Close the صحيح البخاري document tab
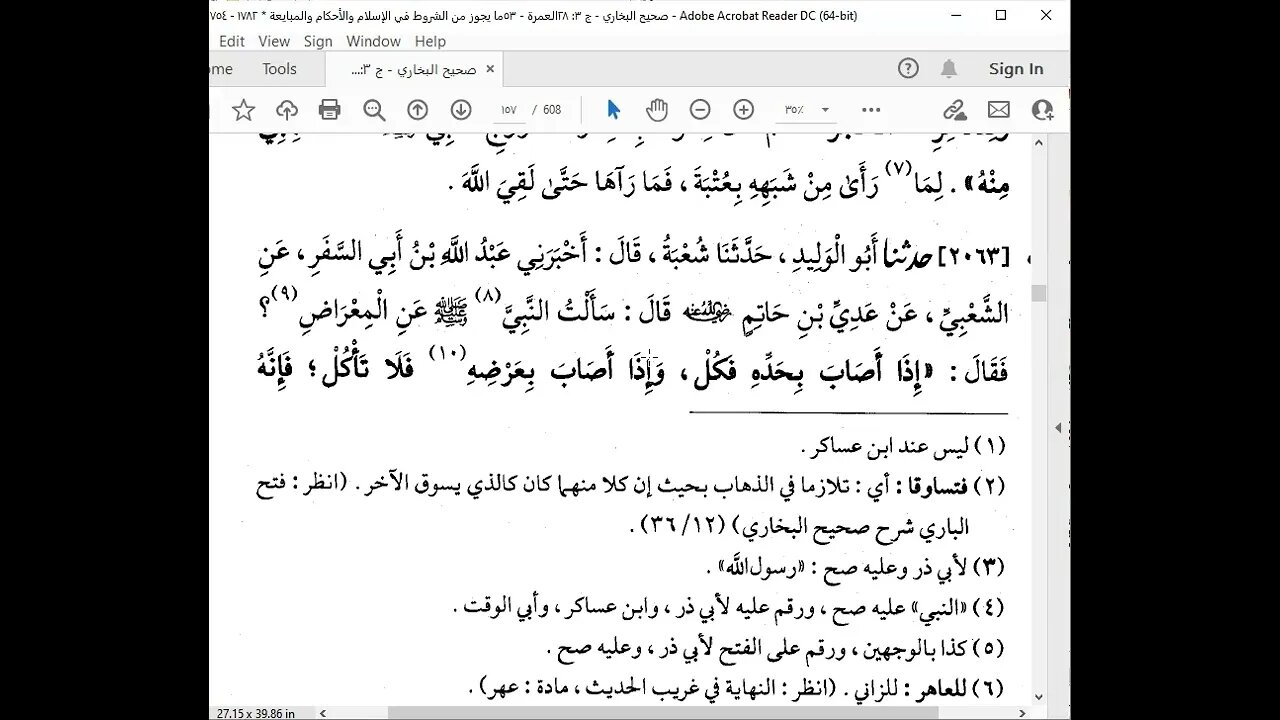Image resolution: width=1280 pixels, height=720 pixels. point(490,69)
